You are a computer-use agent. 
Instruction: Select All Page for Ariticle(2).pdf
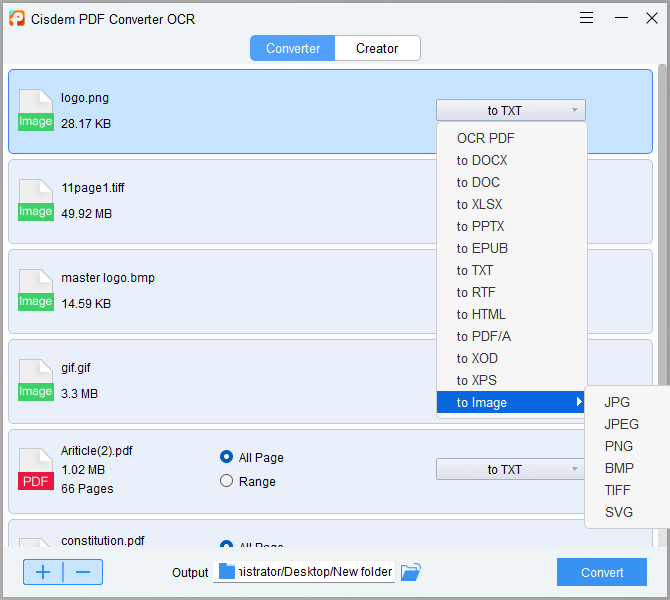coord(226,457)
